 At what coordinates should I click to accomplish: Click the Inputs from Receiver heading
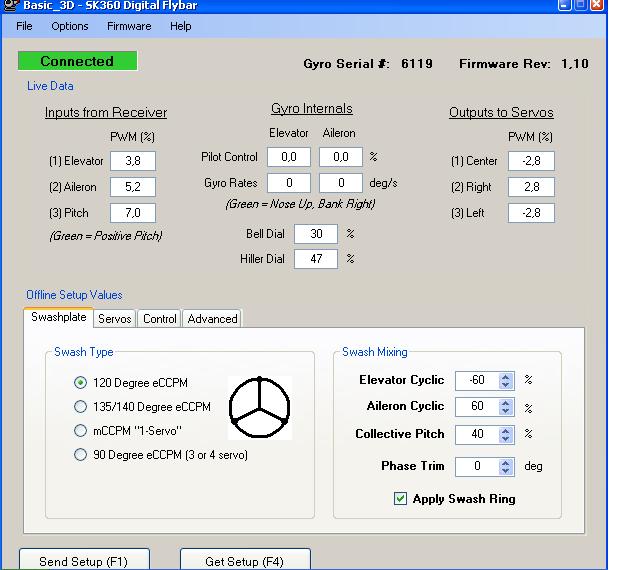[x=106, y=112]
